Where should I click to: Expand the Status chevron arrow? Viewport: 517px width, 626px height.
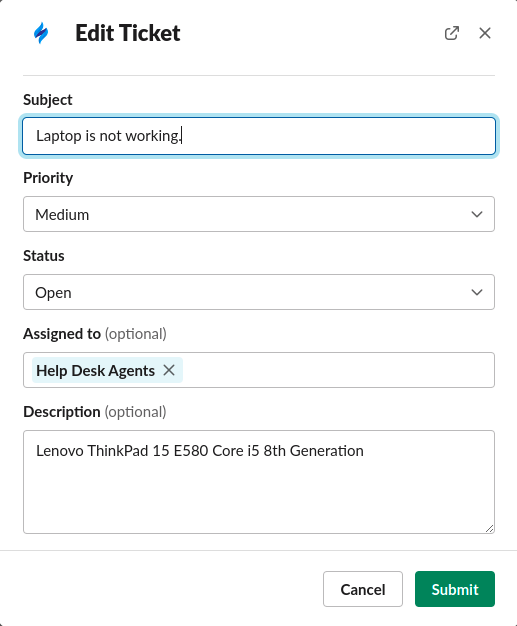click(477, 292)
